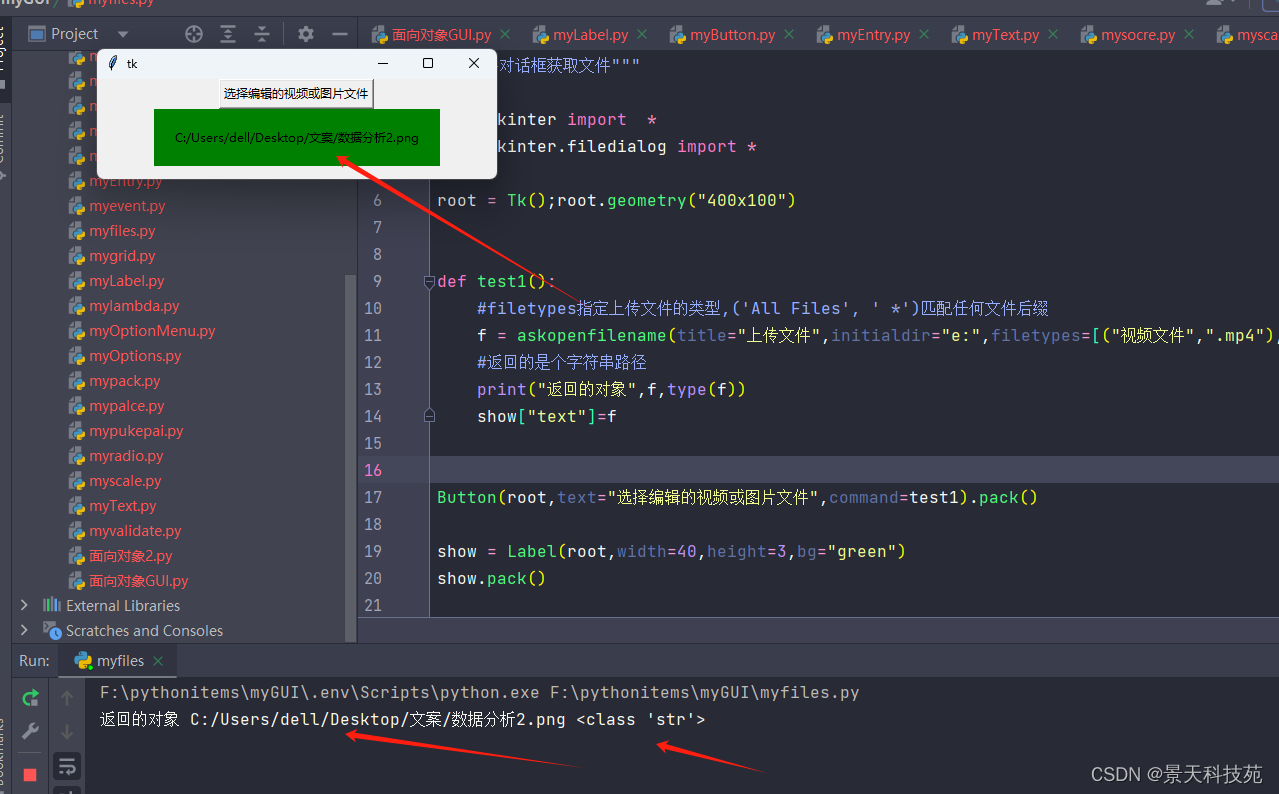
Task: Close the myLabel.py editor tab
Action: [x=642, y=34]
